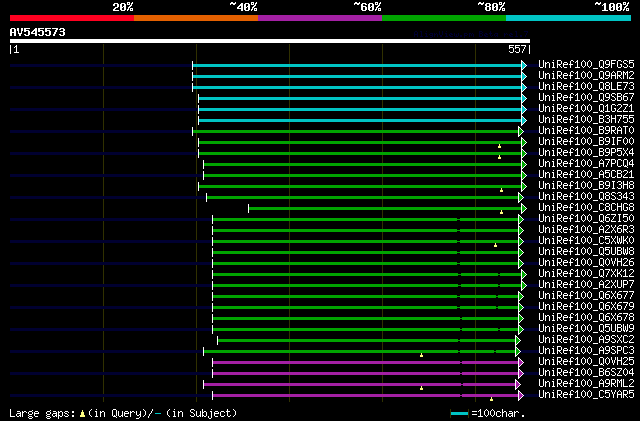This screenshot has height=421, width=640.
Task: Click the white start tick of the C8CHG8 alignment
Action: [249, 209]
